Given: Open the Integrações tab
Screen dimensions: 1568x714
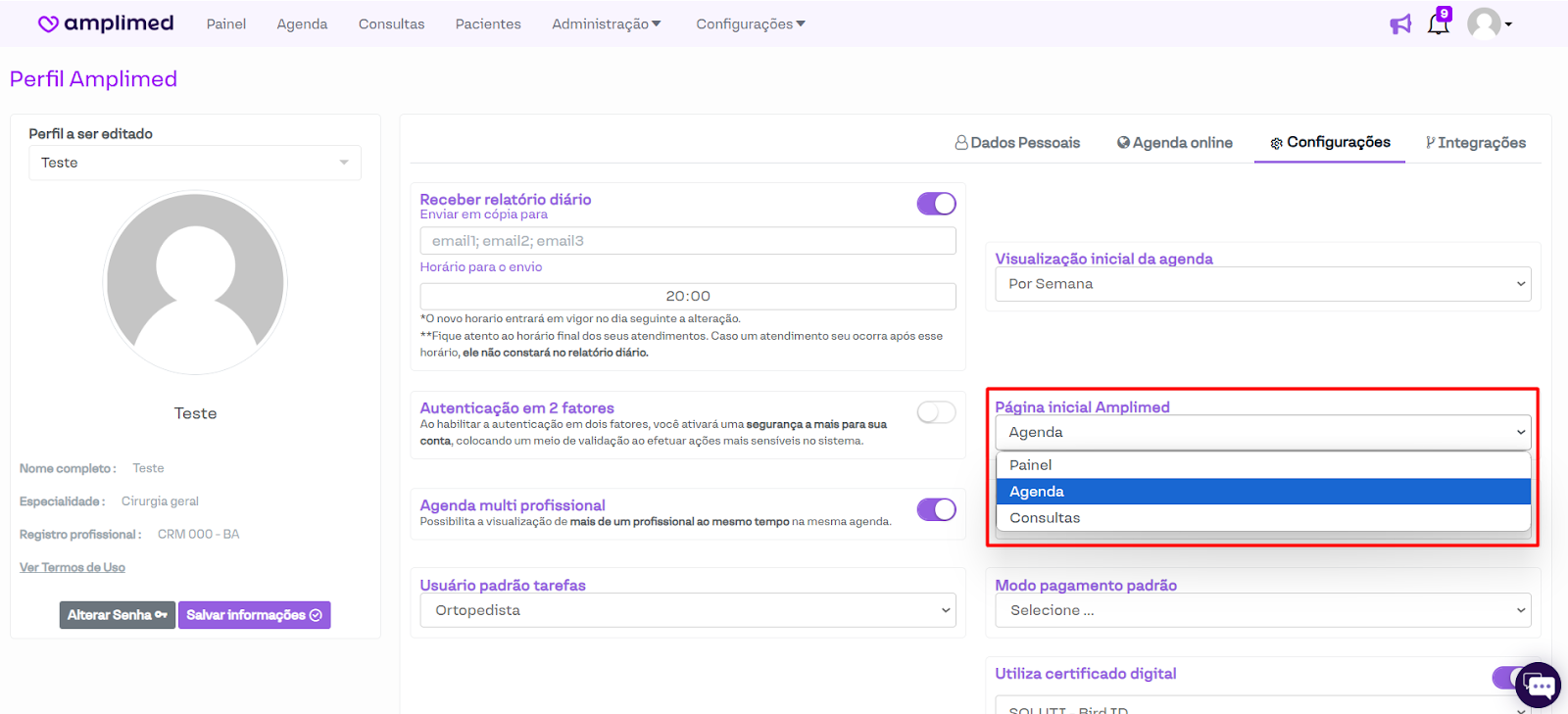Looking at the screenshot, I should pos(1476,143).
